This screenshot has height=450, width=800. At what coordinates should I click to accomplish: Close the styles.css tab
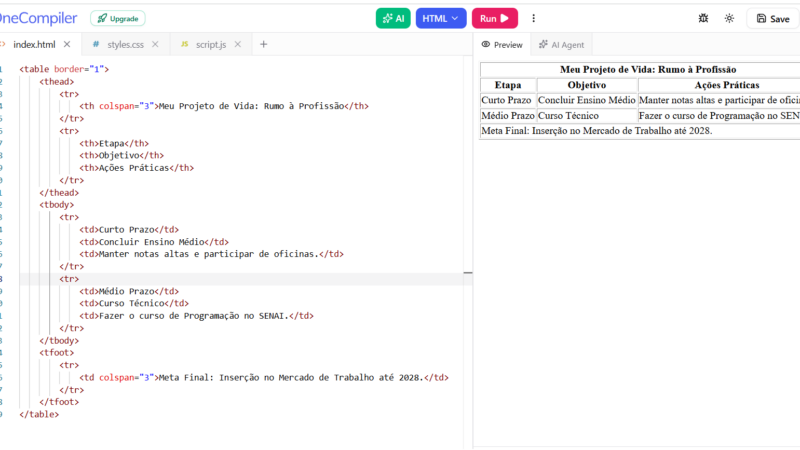[x=155, y=44]
